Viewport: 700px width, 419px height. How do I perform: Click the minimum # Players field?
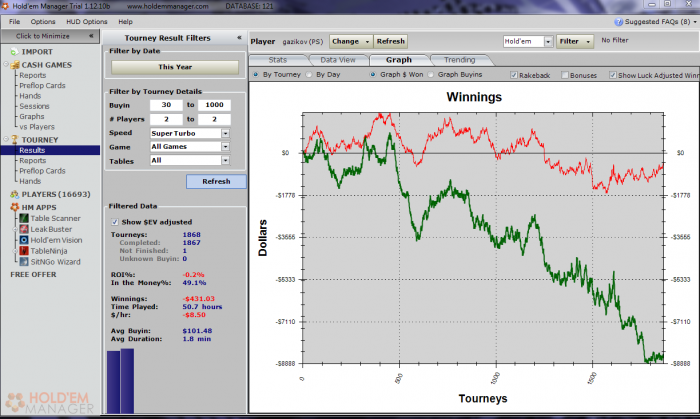[166, 119]
